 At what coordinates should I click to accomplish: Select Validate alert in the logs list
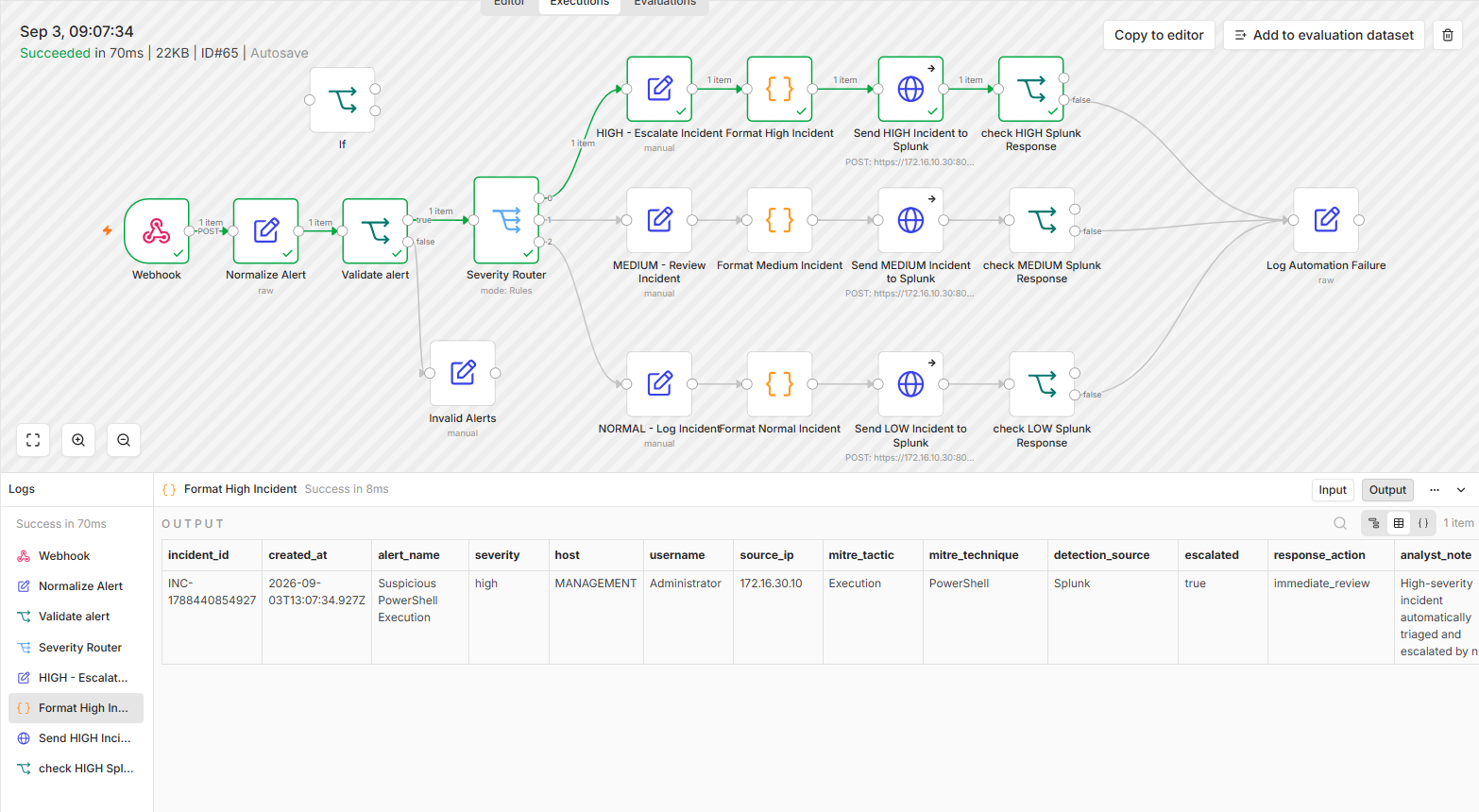pyautogui.click(x=76, y=617)
